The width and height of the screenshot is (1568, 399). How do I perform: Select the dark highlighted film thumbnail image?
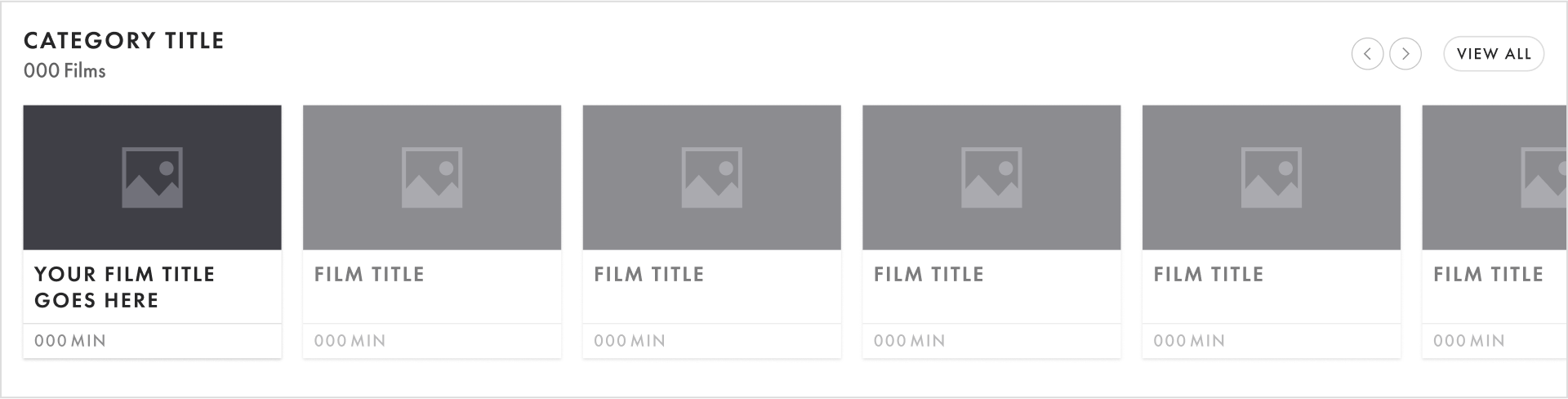pyautogui.click(x=152, y=177)
